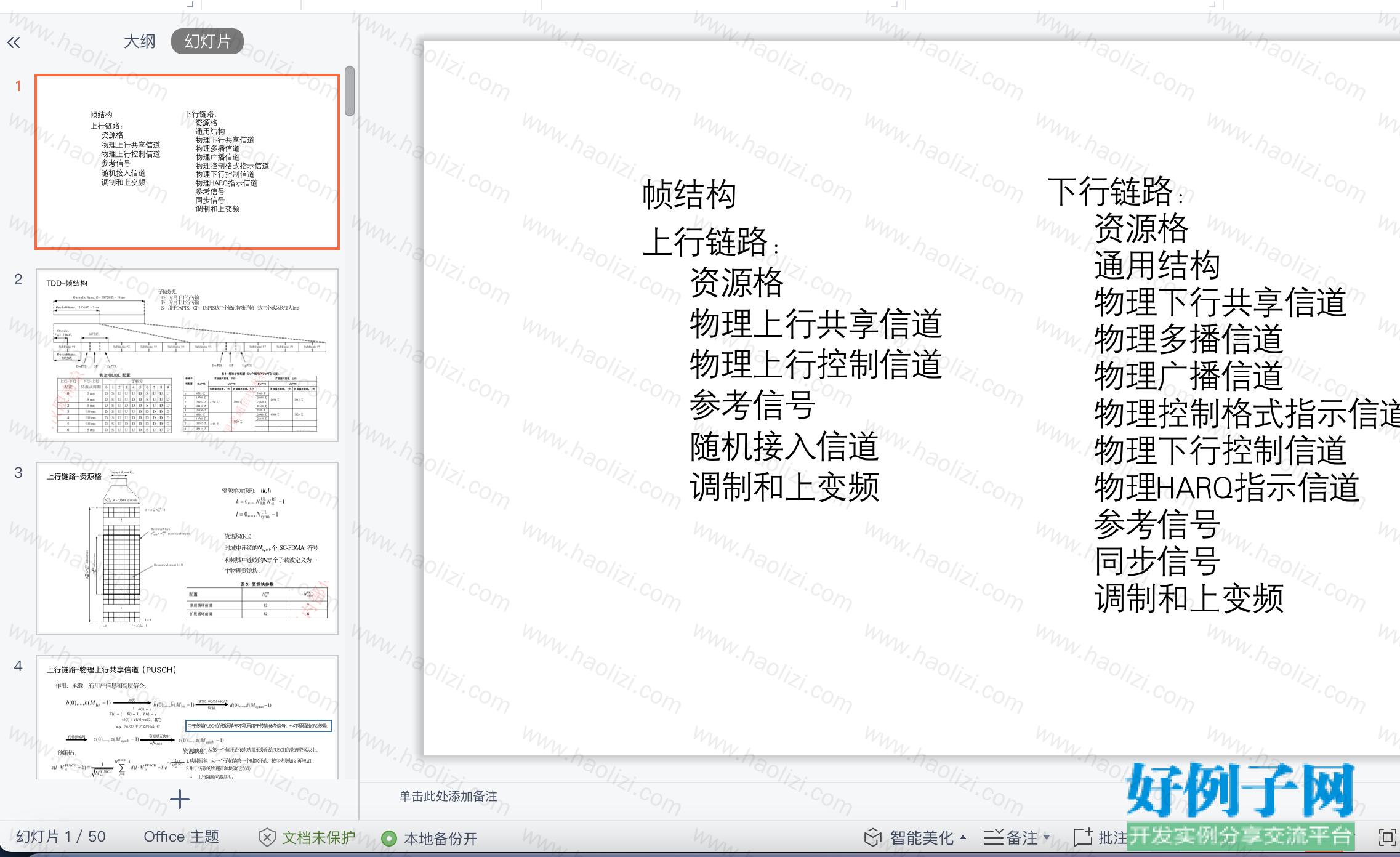
Task: Click 物理下行共享信道 text line
Action: (1220, 302)
